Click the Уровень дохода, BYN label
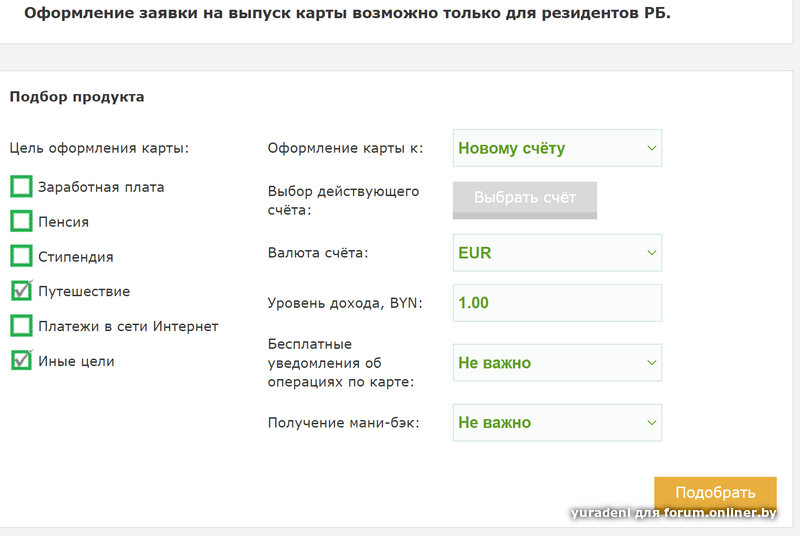Viewport: 800px width, 536px height. click(x=345, y=303)
